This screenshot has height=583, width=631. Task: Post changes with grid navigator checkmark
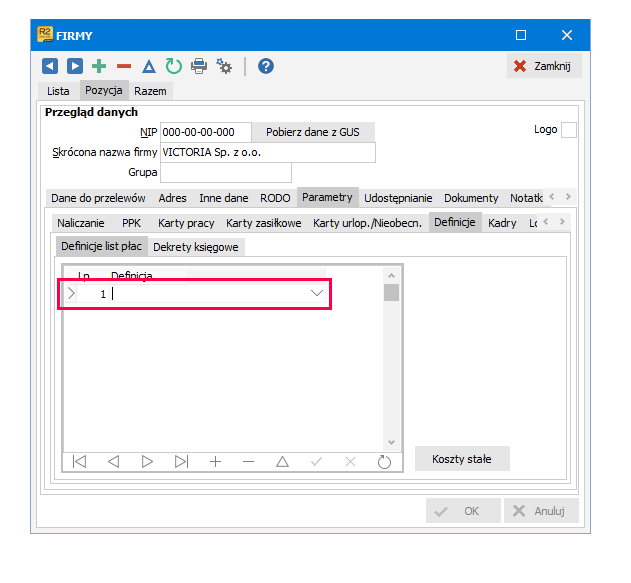tap(317, 461)
